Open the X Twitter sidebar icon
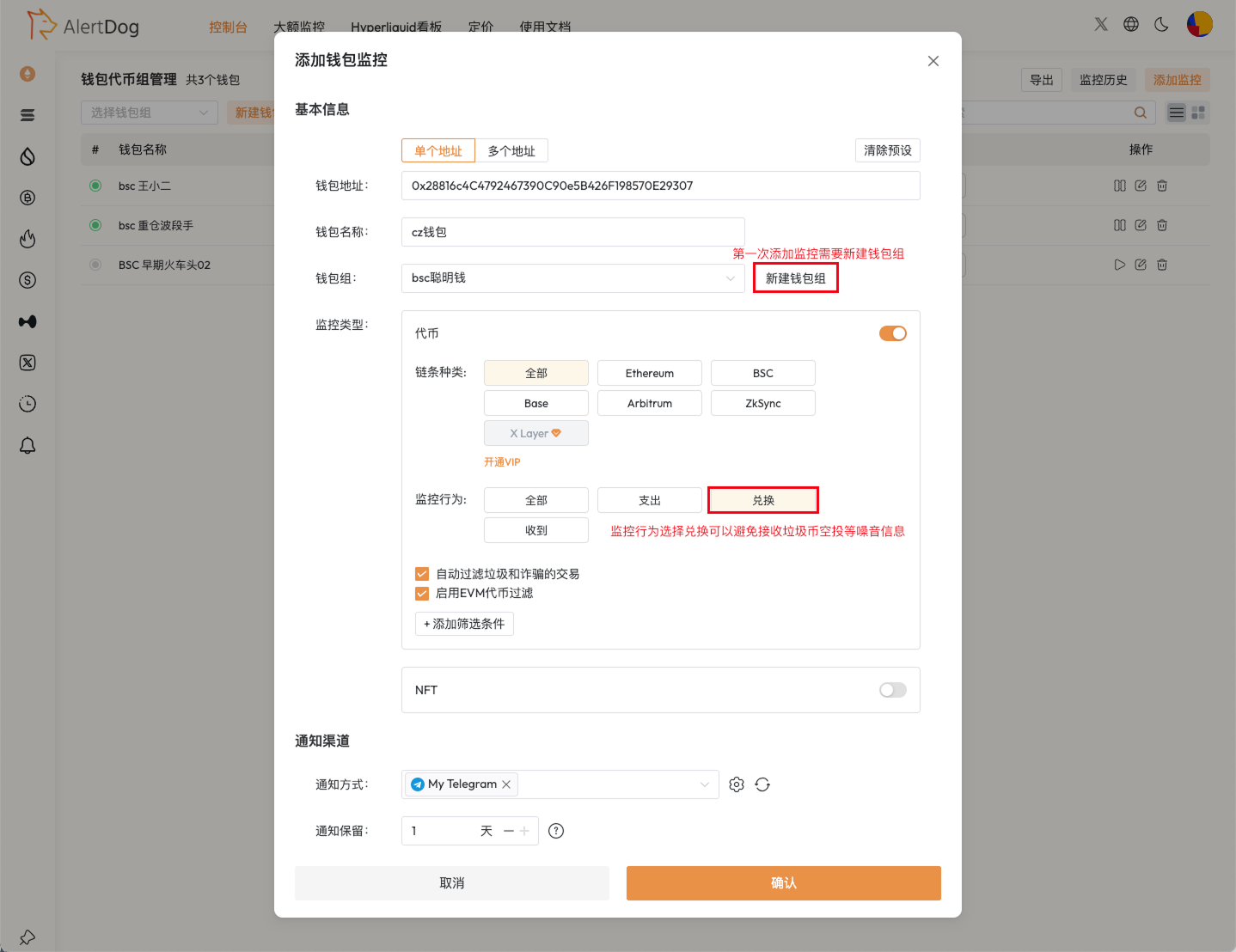Viewport: 1236px width, 952px height. click(x=28, y=363)
